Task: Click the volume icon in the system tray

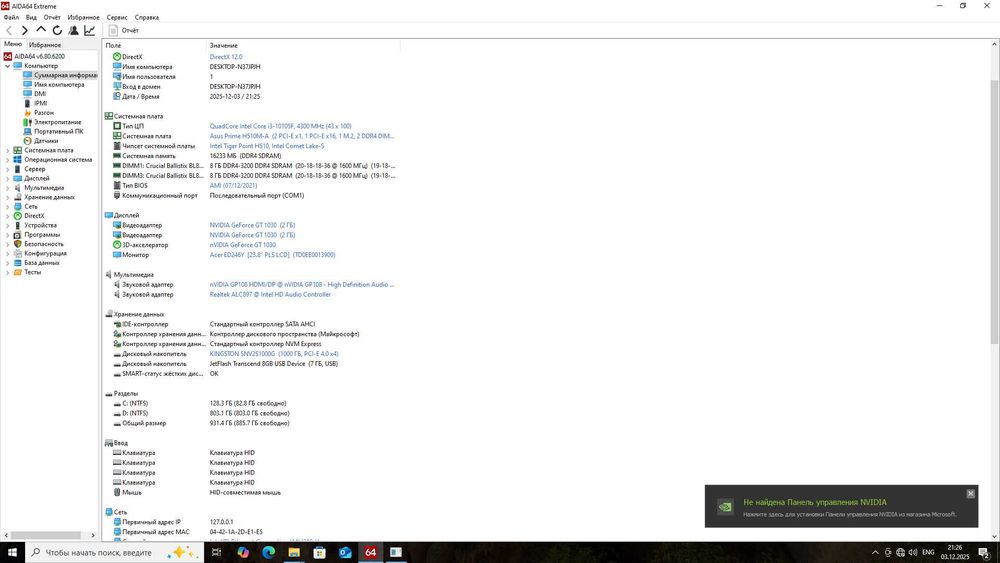Action: pyautogui.click(x=913, y=552)
